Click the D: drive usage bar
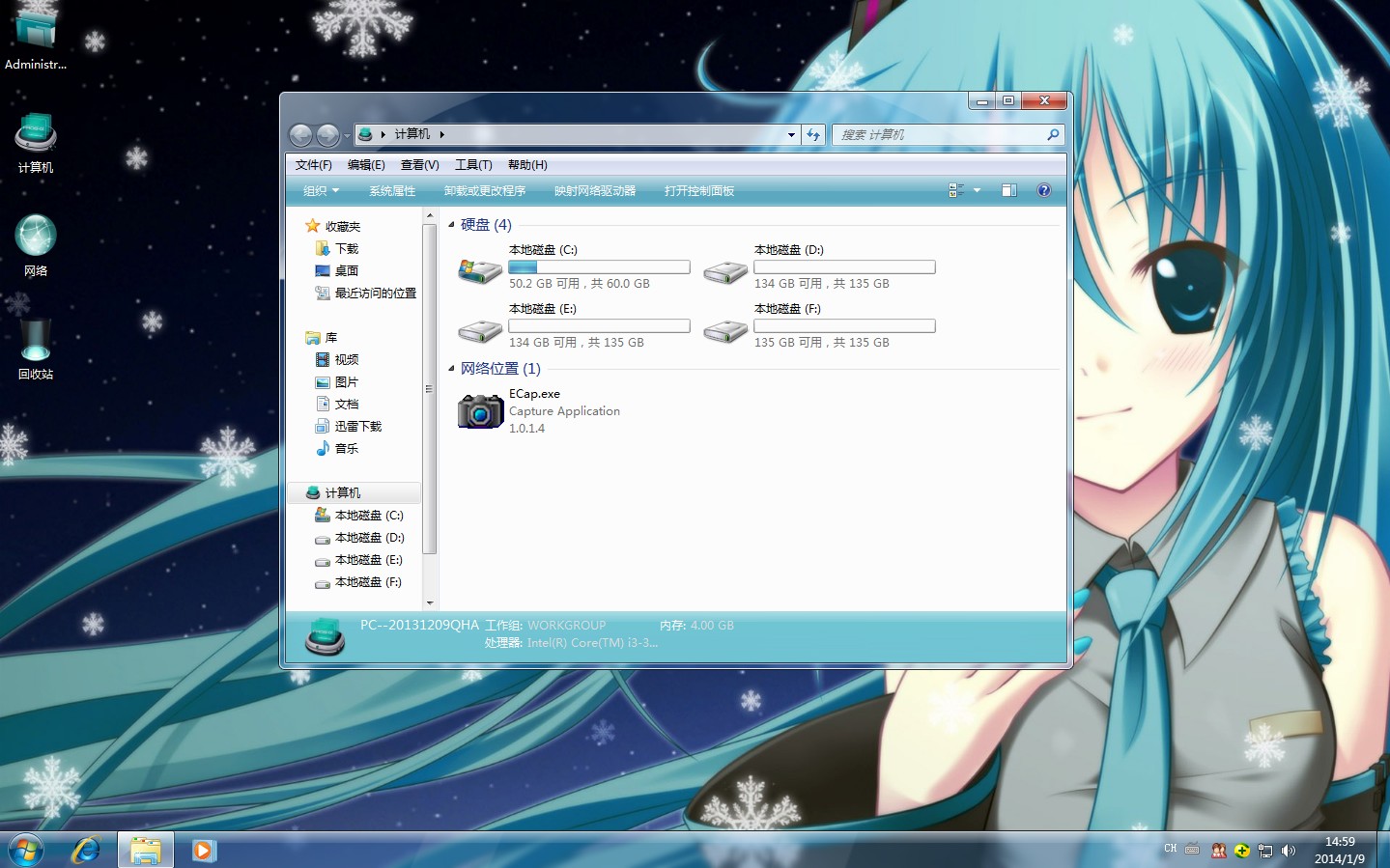 (844, 267)
